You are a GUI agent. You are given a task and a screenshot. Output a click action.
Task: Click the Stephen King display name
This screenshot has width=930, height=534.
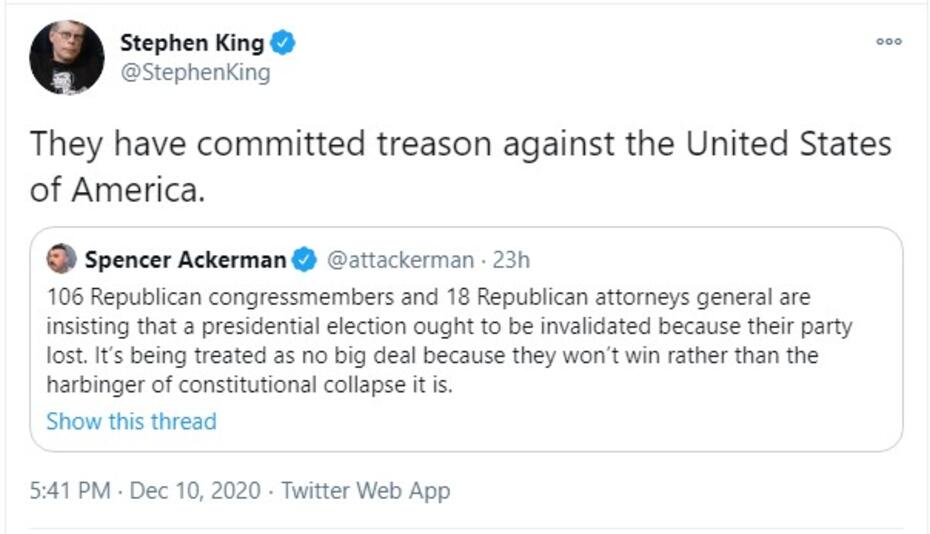pos(192,43)
